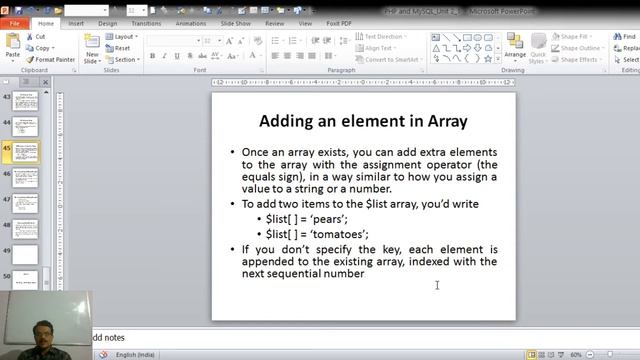The height and width of the screenshot is (360, 640).
Task: Open Line Spacing options
Action: [x=344, y=41]
